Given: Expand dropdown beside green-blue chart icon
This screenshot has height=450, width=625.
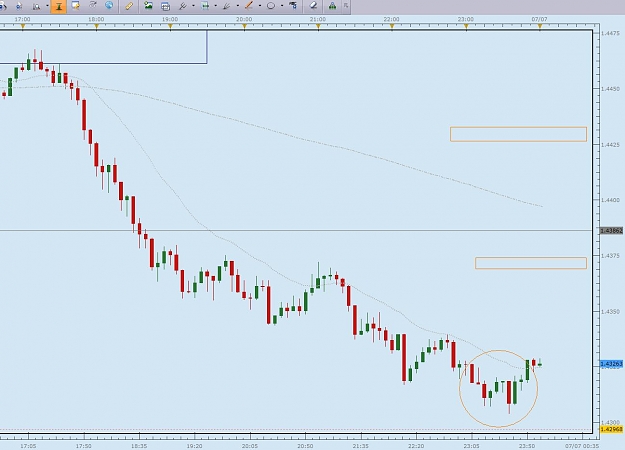Looking at the screenshot, I should 216,6.
